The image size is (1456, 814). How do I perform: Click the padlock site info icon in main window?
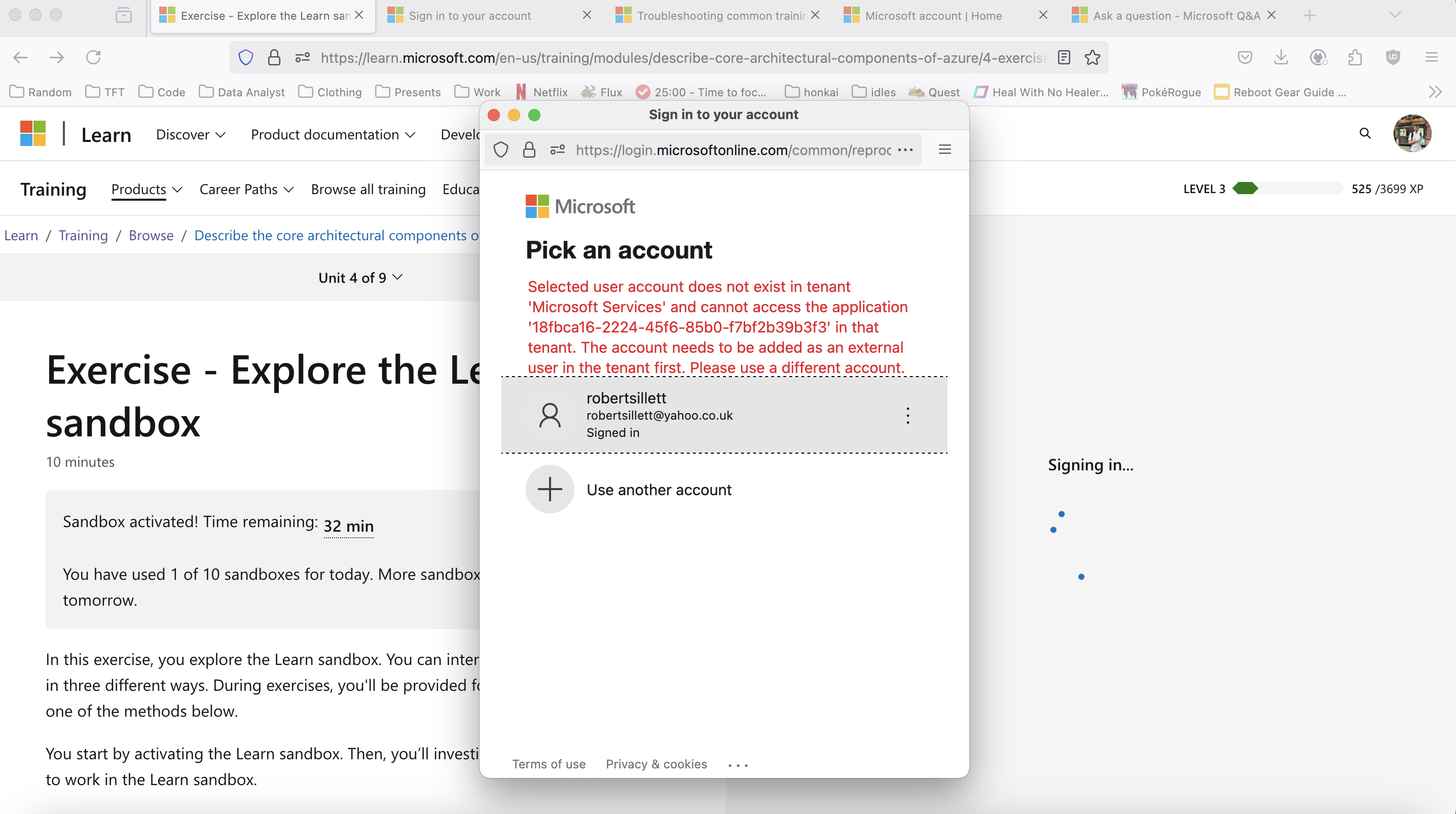(x=274, y=57)
